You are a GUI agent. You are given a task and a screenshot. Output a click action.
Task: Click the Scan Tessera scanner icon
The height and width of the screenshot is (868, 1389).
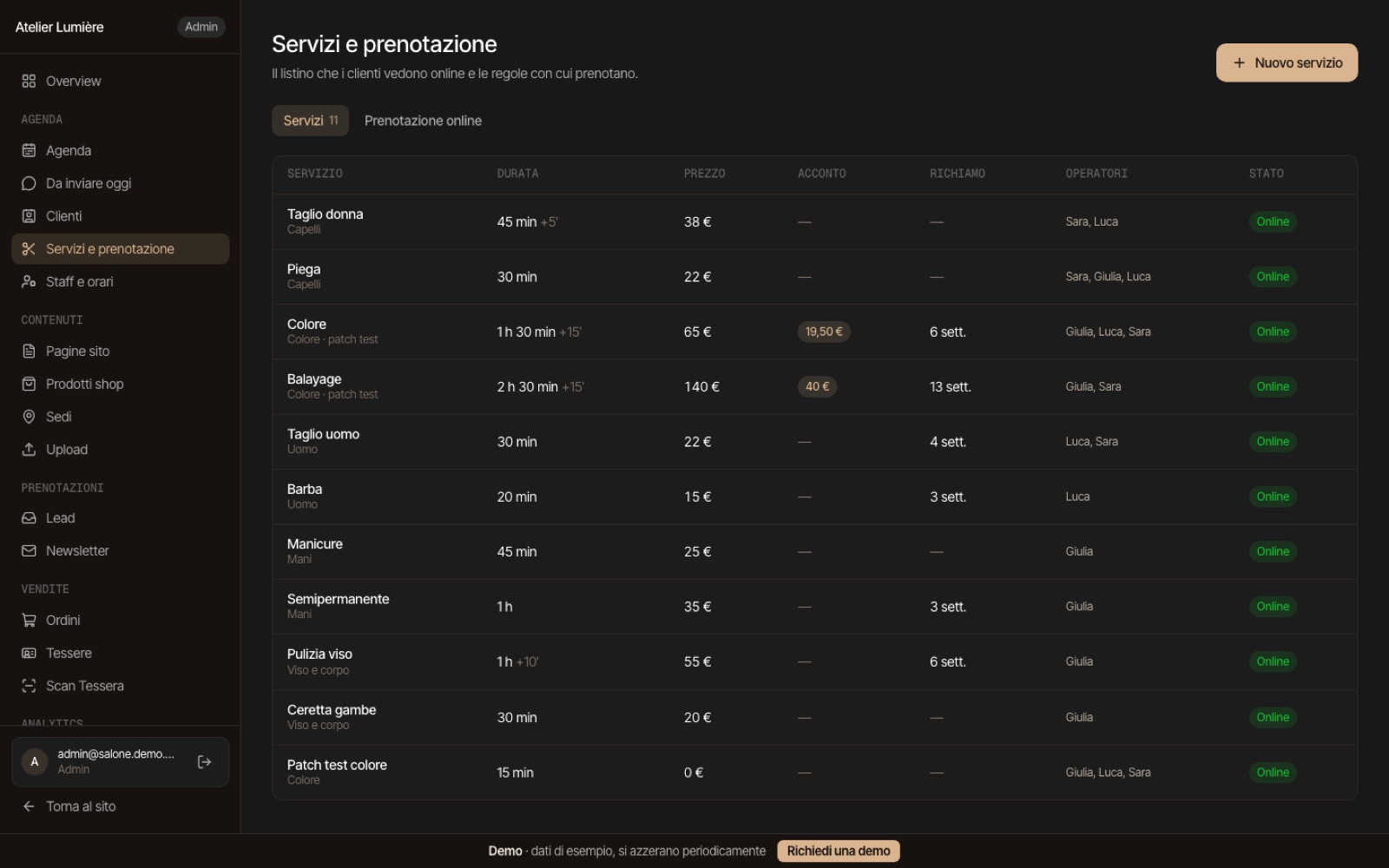point(29,686)
